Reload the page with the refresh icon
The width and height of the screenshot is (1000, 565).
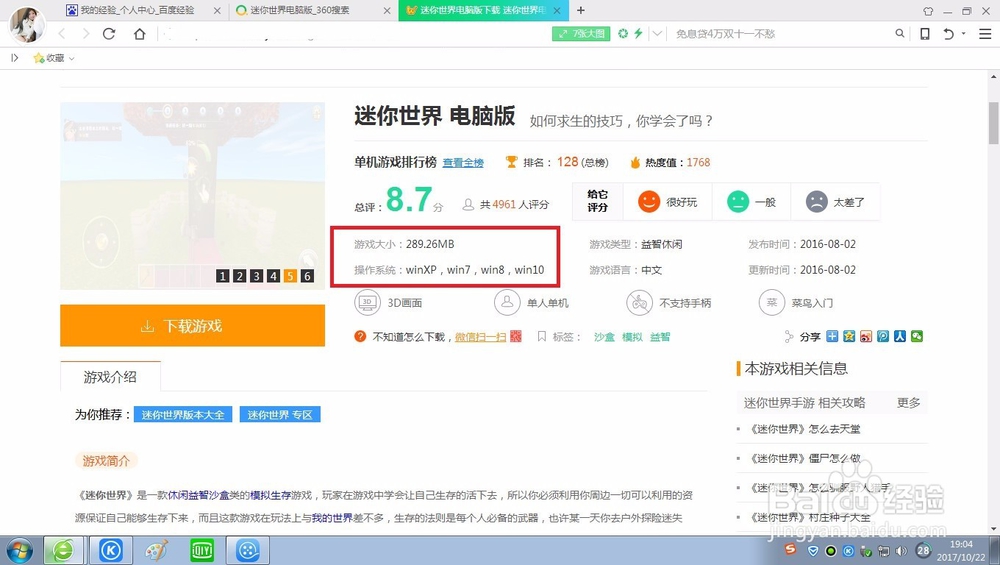109,34
